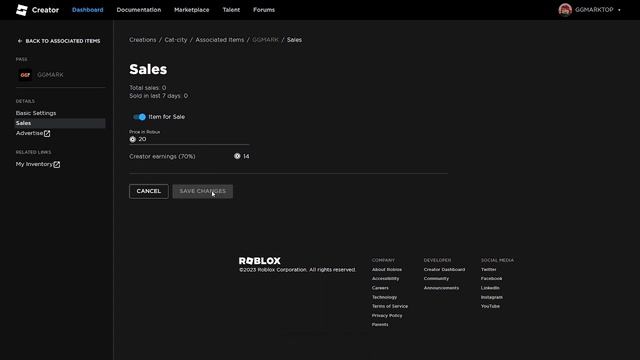This screenshot has height=360, width=640.
Task: Click the Save Changes button
Action: pyautogui.click(x=202, y=191)
